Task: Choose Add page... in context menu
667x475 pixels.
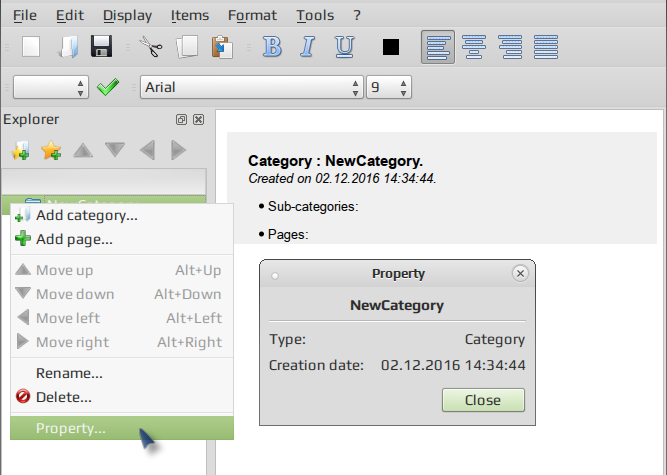Action: pos(122,239)
